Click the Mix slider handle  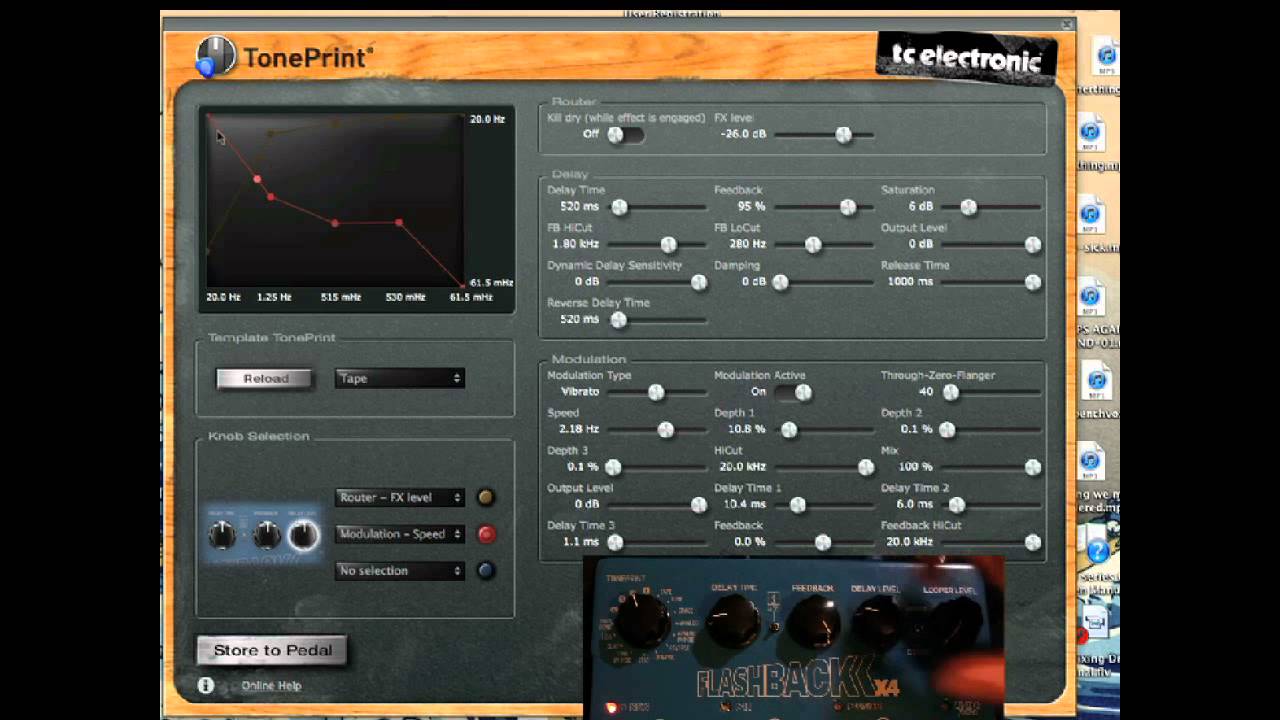[x=1033, y=467]
